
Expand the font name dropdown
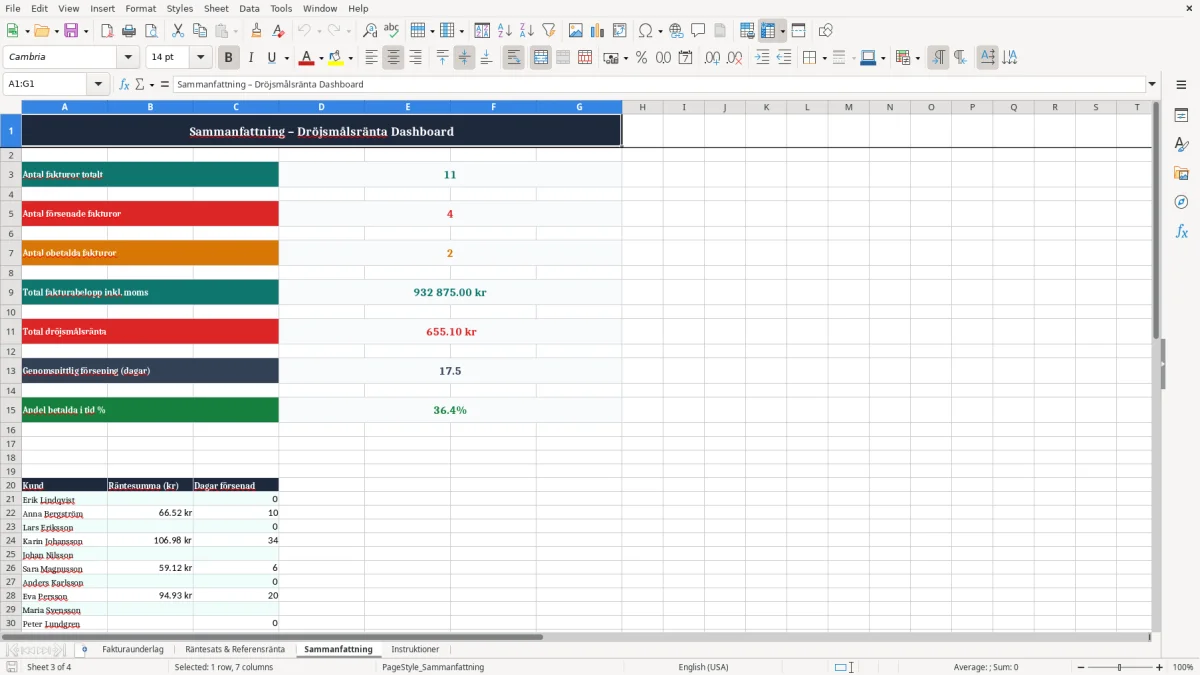coord(127,58)
